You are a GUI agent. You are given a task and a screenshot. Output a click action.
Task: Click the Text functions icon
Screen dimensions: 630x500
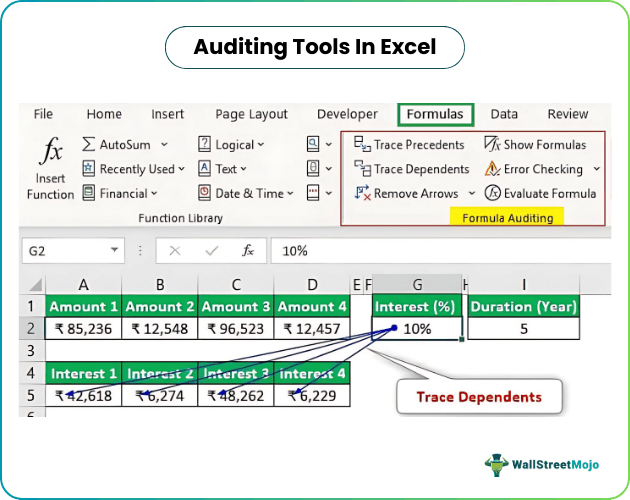pyautogui.click(x=204, y=168)
